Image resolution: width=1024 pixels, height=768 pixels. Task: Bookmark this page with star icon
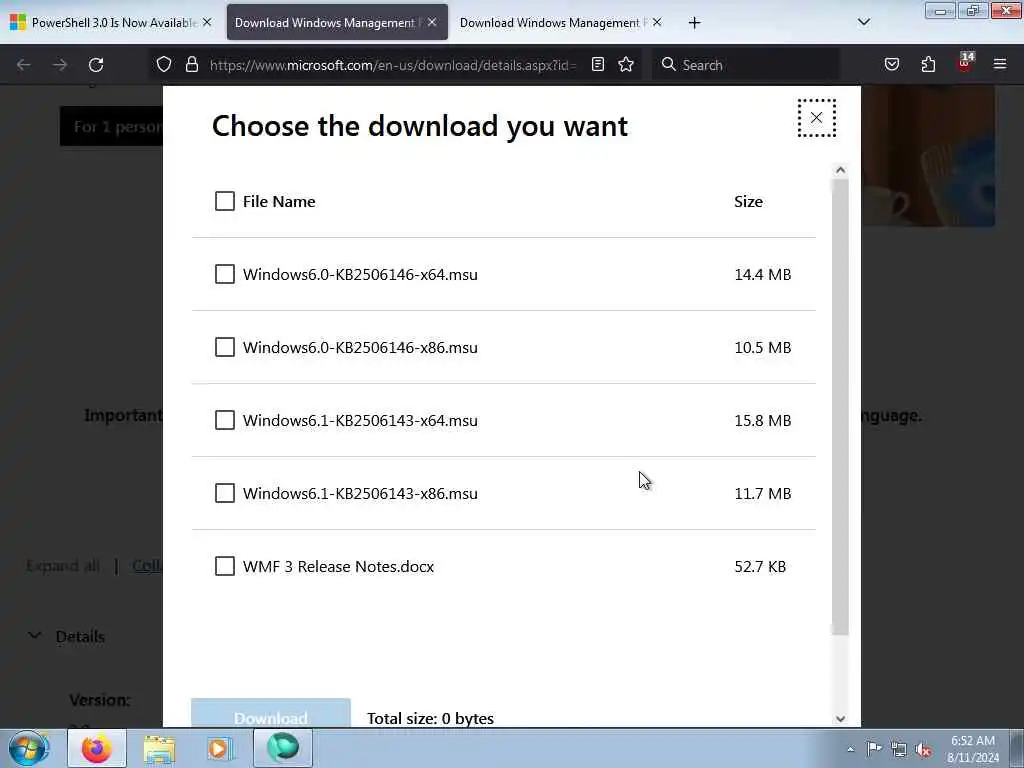pos(626,64)
